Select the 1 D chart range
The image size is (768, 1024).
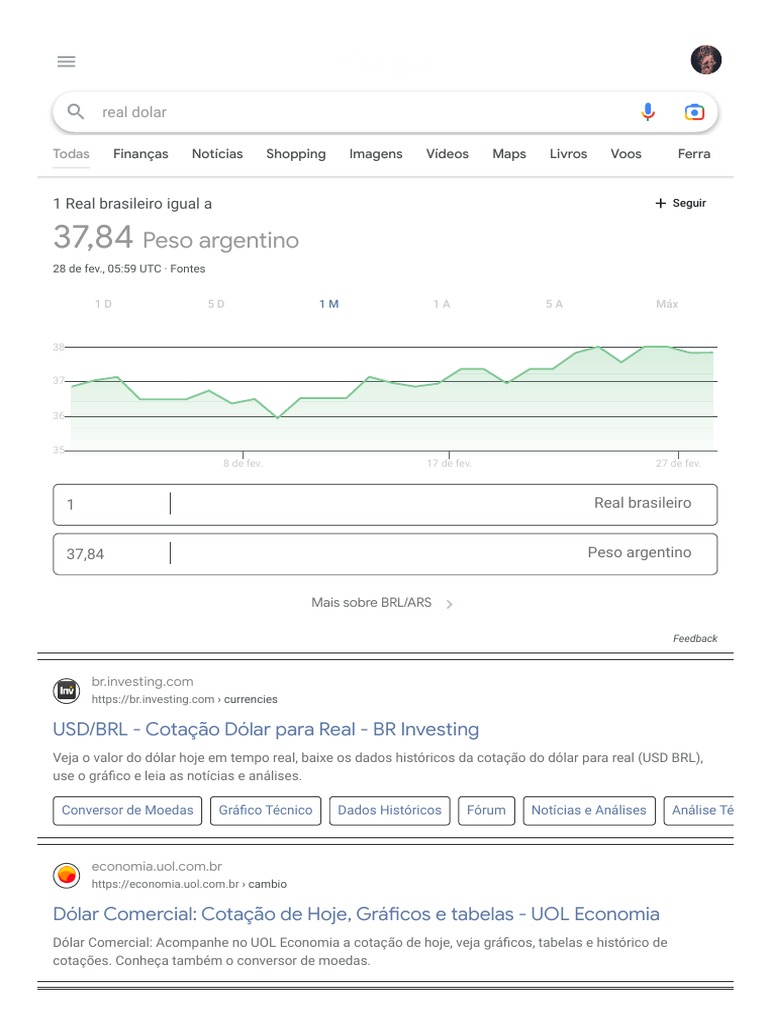(x=103, y=304)
